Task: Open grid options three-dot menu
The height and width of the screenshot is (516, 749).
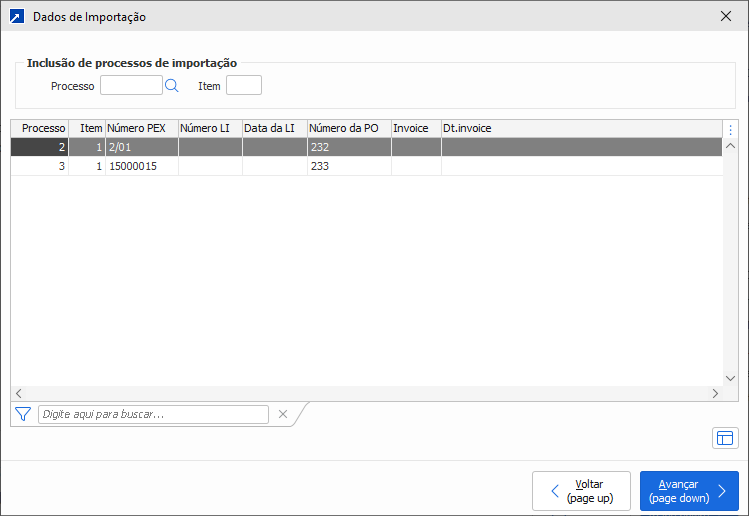Action: click(730, 129)
